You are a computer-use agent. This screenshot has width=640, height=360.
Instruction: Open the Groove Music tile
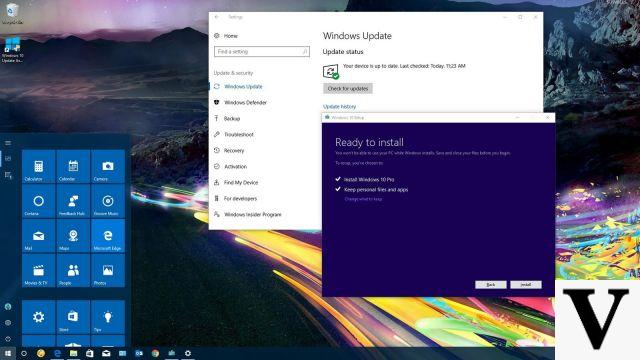click(108, 201)
